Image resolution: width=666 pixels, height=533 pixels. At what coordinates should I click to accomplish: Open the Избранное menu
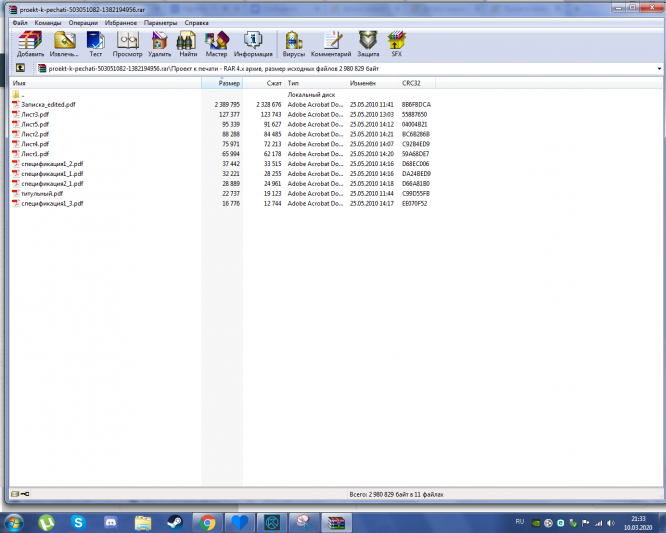[121, 23]
